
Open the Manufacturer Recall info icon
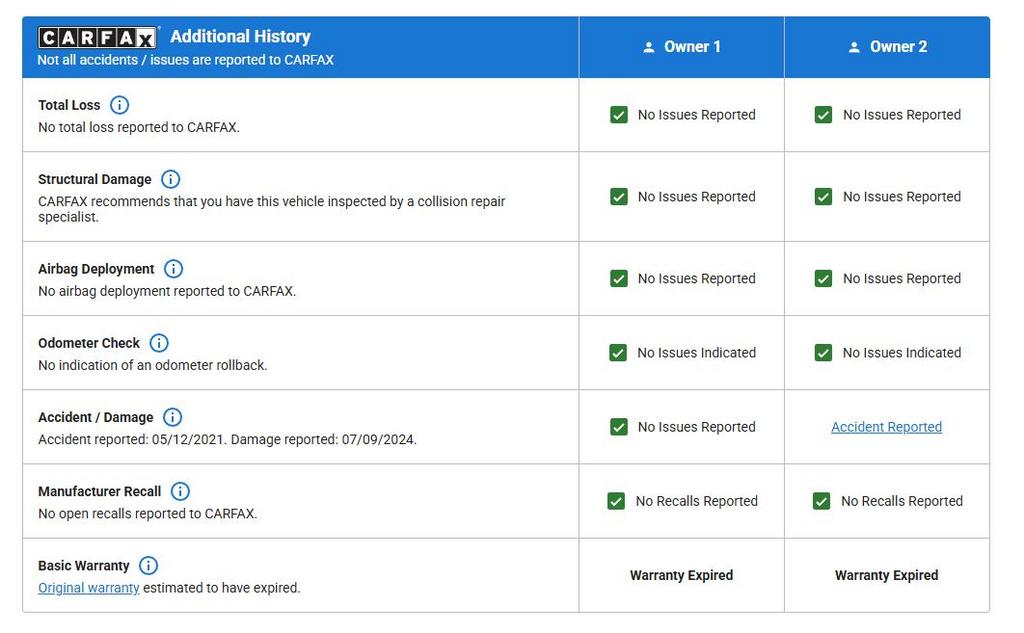[x=180, y=491]
